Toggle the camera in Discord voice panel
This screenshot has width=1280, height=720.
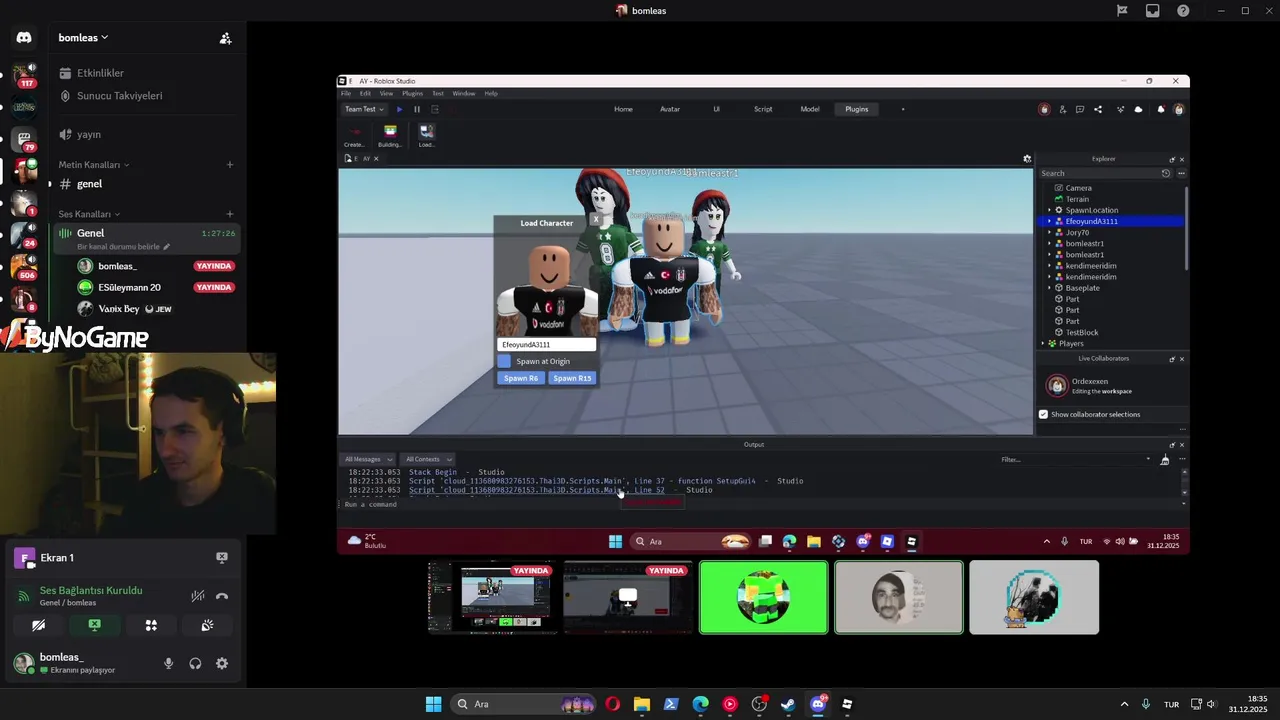point(38,625)
